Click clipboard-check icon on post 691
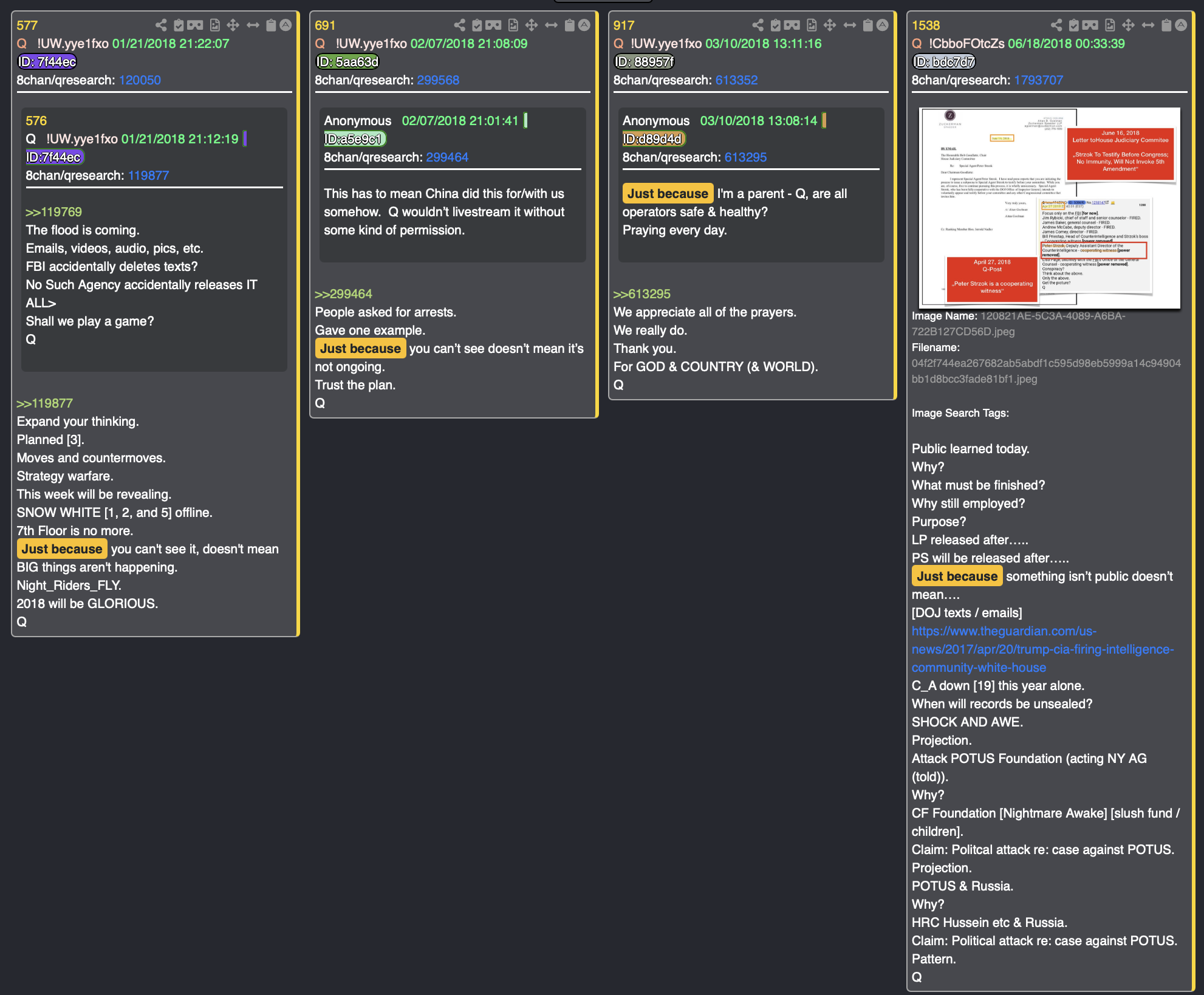The width and height of the screenshot is (1204, 995). click(477, 25)
